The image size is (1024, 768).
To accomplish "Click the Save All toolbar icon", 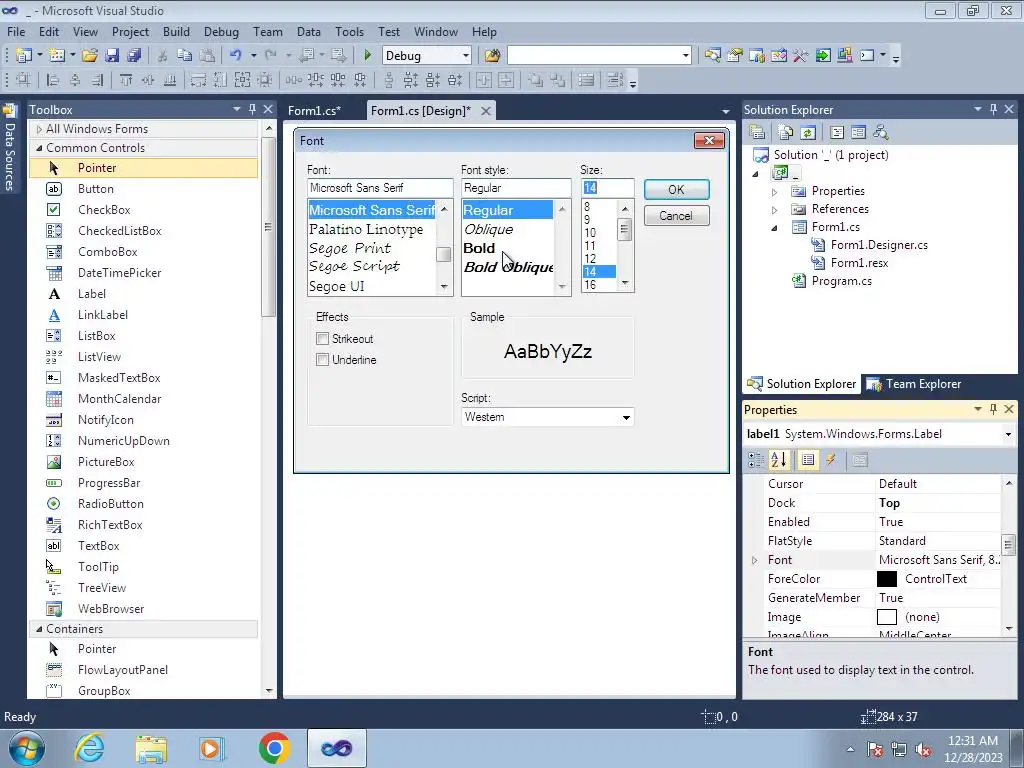I will (x=134, y=56).
